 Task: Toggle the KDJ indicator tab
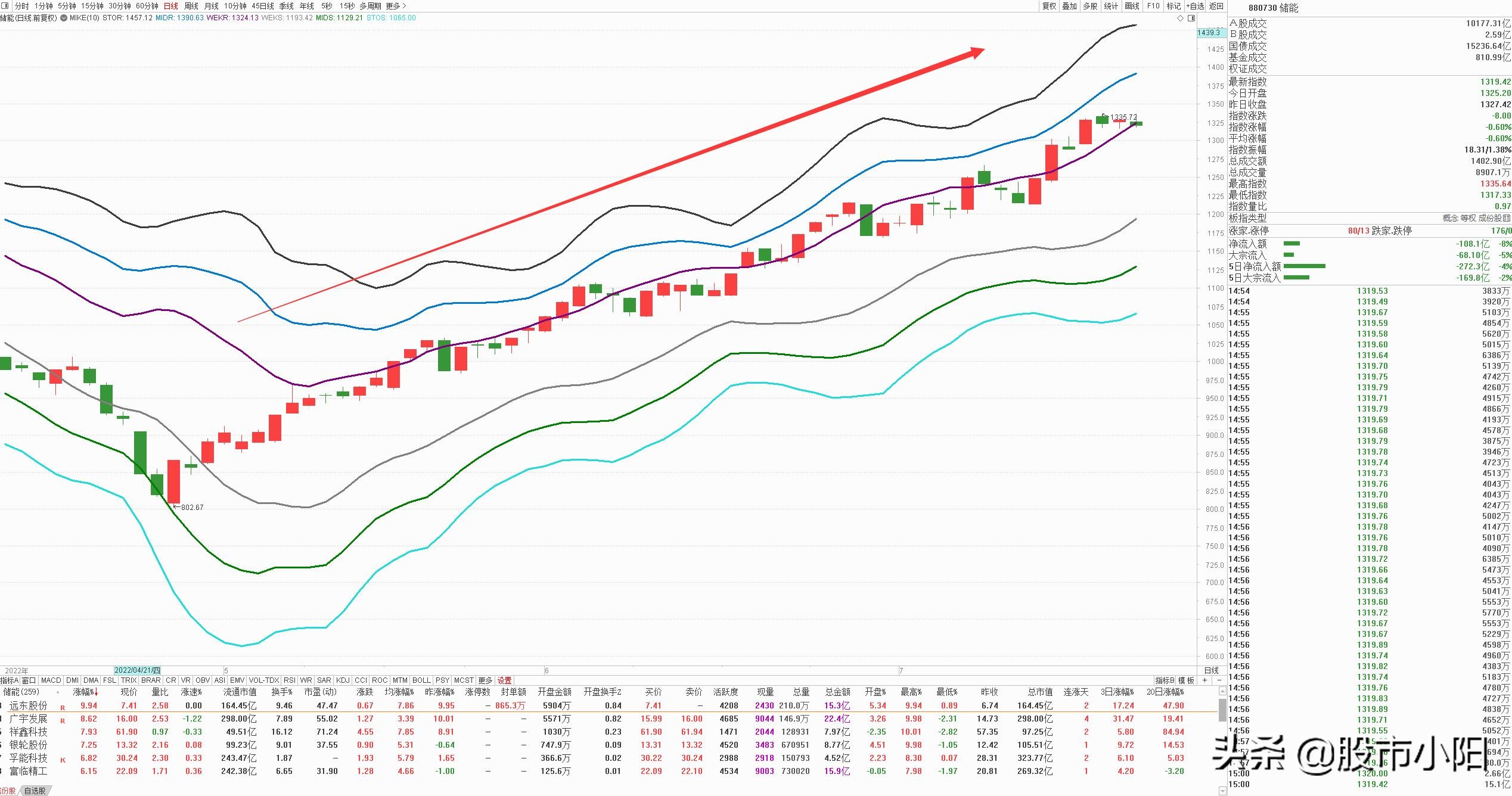pos(343,680)
